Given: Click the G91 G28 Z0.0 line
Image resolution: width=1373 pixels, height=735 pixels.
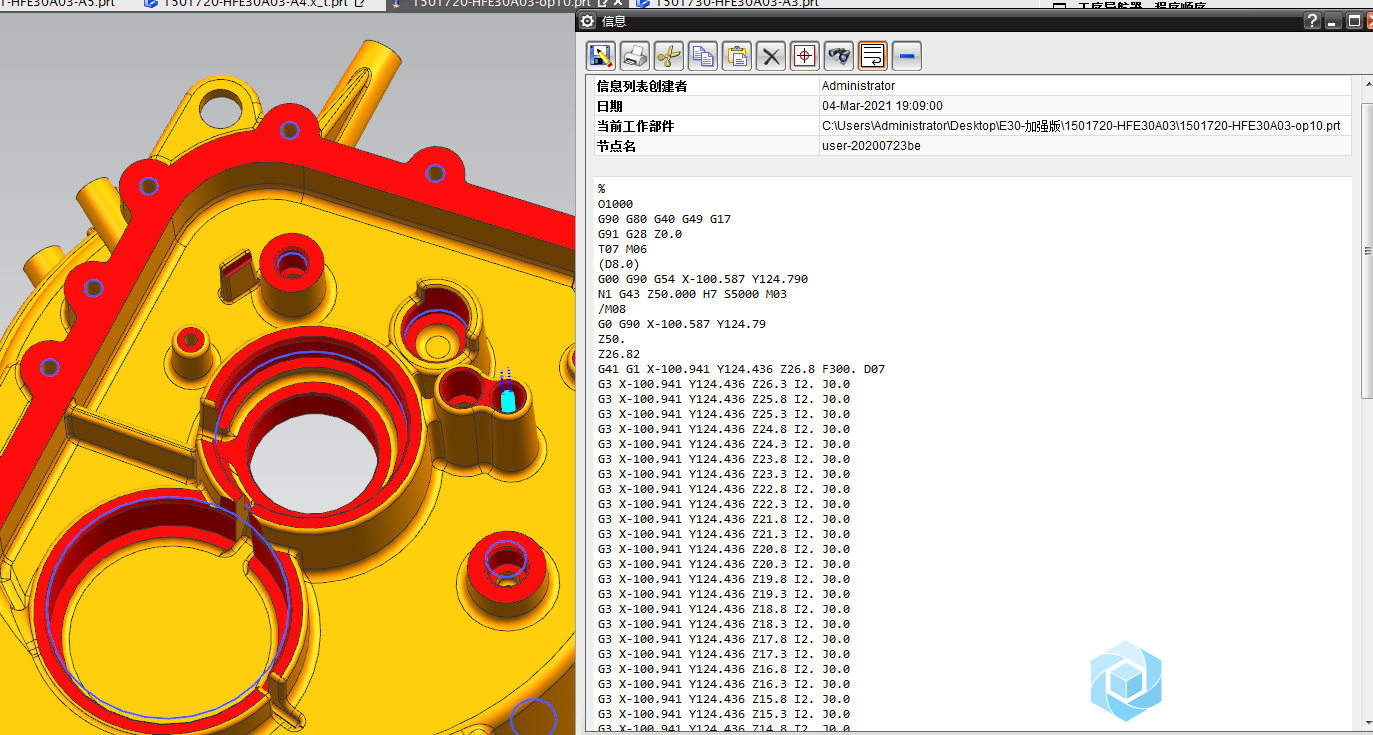Looking at the screenshot, I should [640, 234].
